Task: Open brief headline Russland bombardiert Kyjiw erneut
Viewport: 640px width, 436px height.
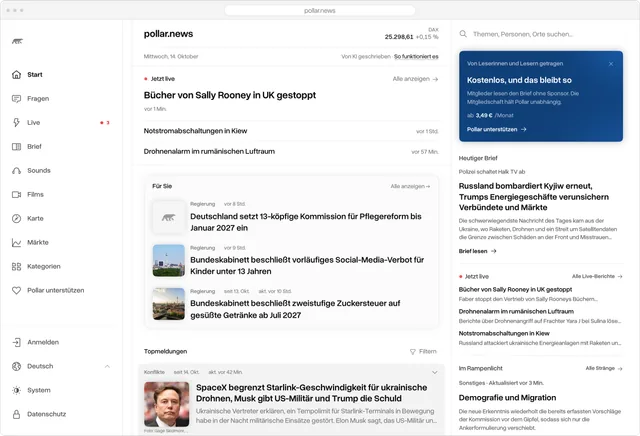Action: (x=533, y=197)
